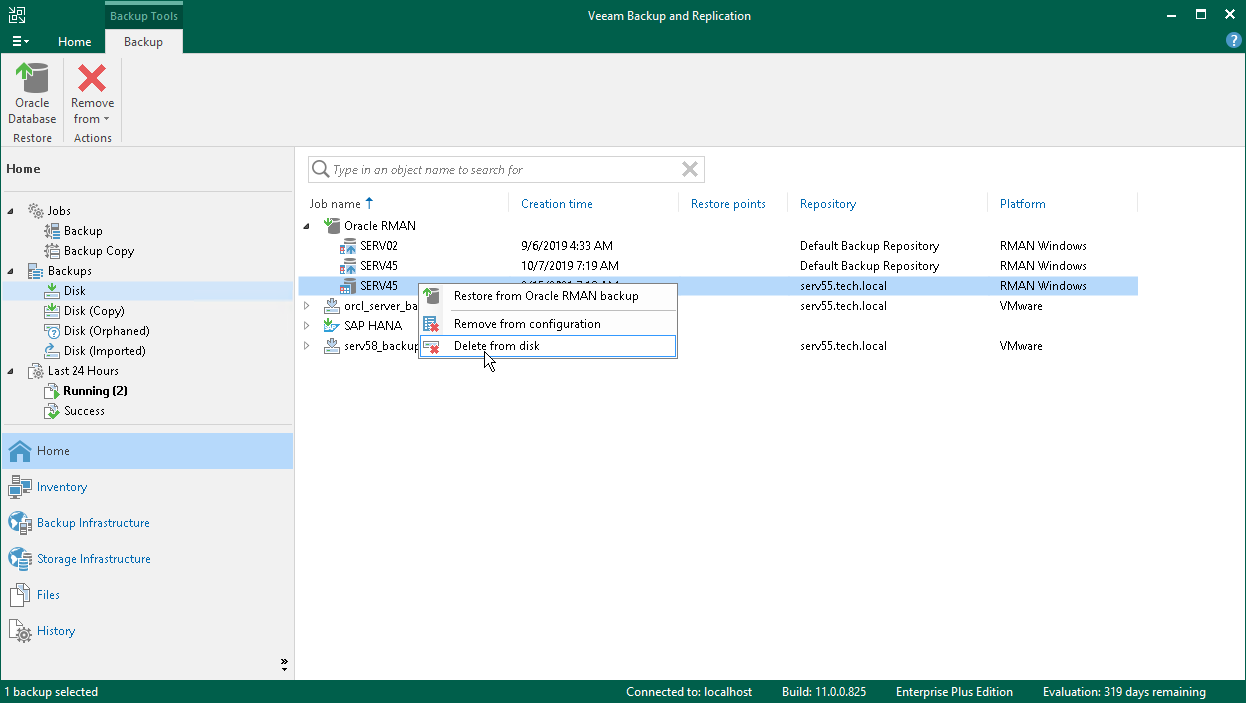Show Success sessions
1246x703 pixels.
click(84, 411)
